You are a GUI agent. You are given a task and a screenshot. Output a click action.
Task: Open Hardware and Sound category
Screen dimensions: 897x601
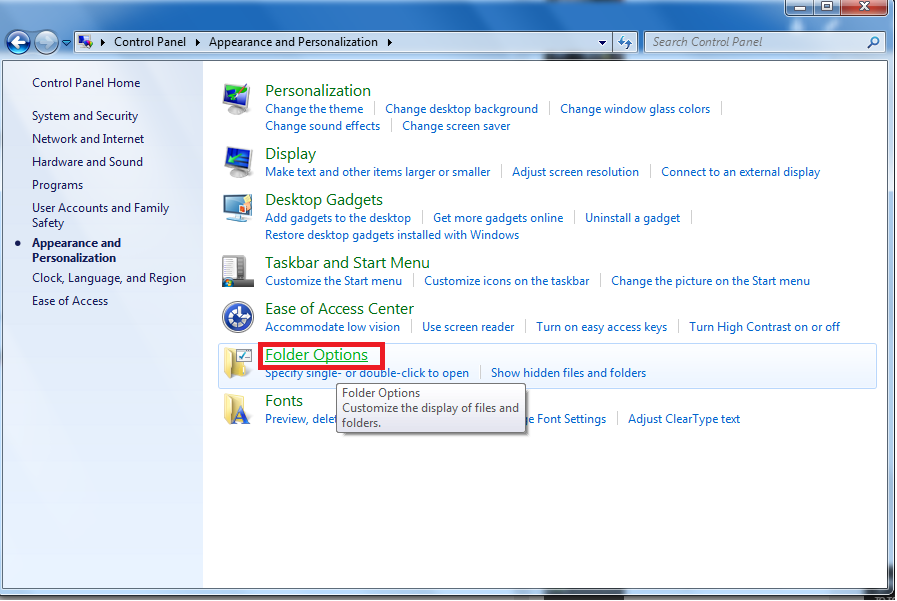[88, 162]
